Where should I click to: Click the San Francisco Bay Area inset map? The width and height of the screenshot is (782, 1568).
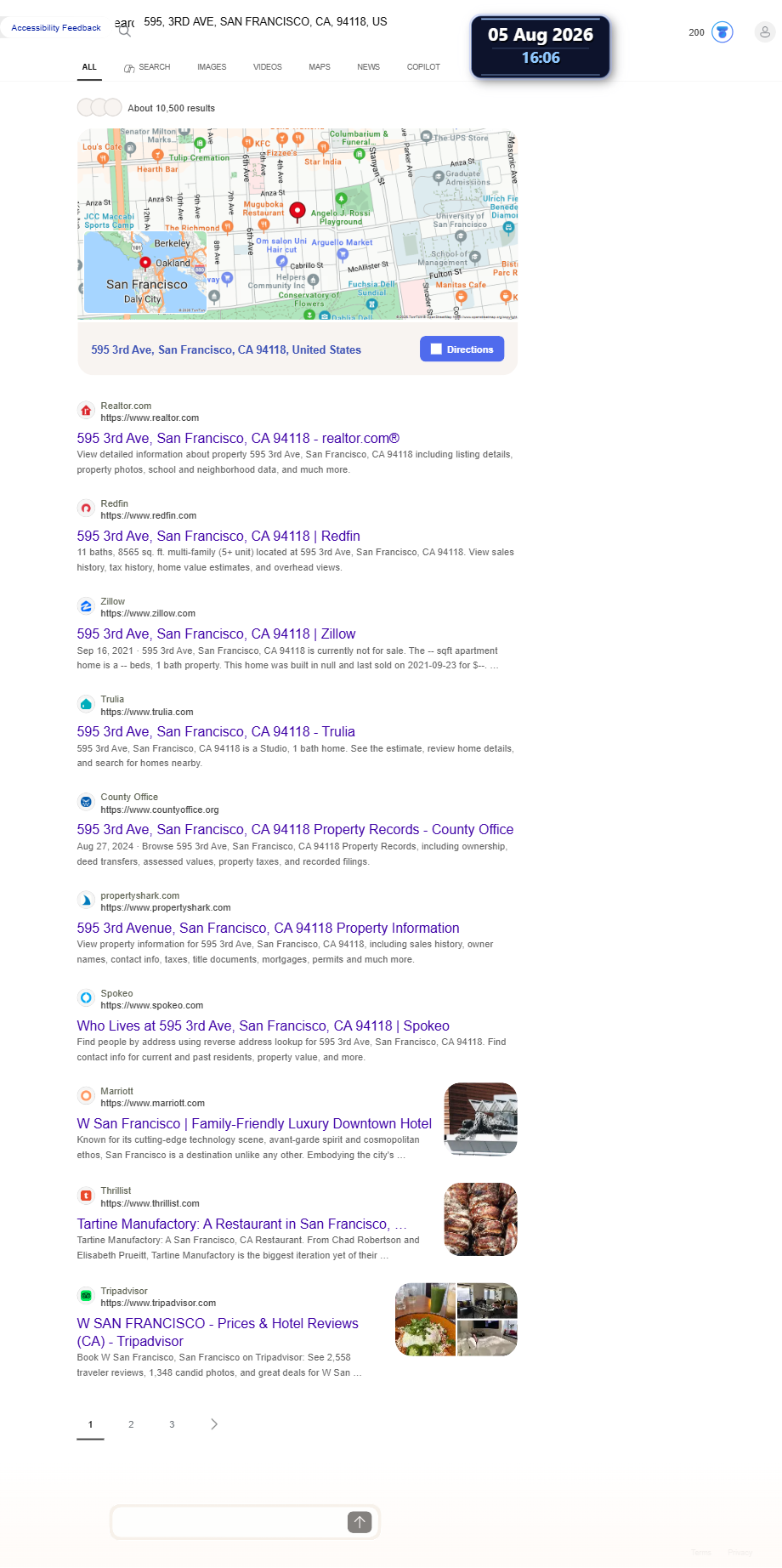point(145,272)
